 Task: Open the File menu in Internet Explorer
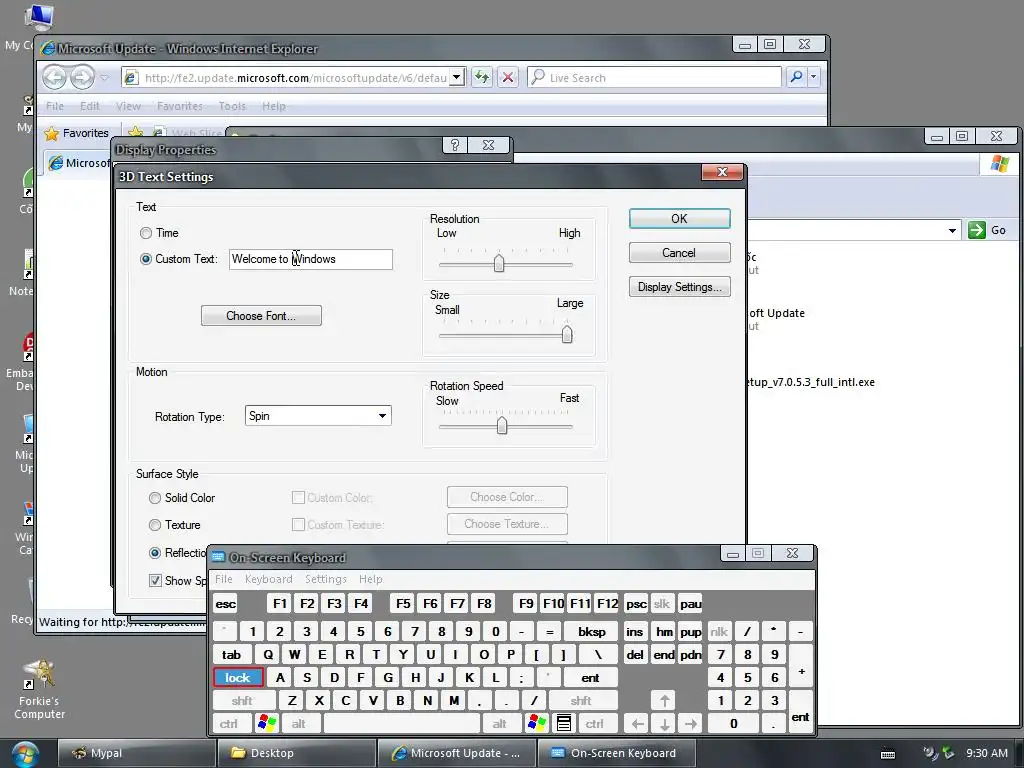point(55,106)
